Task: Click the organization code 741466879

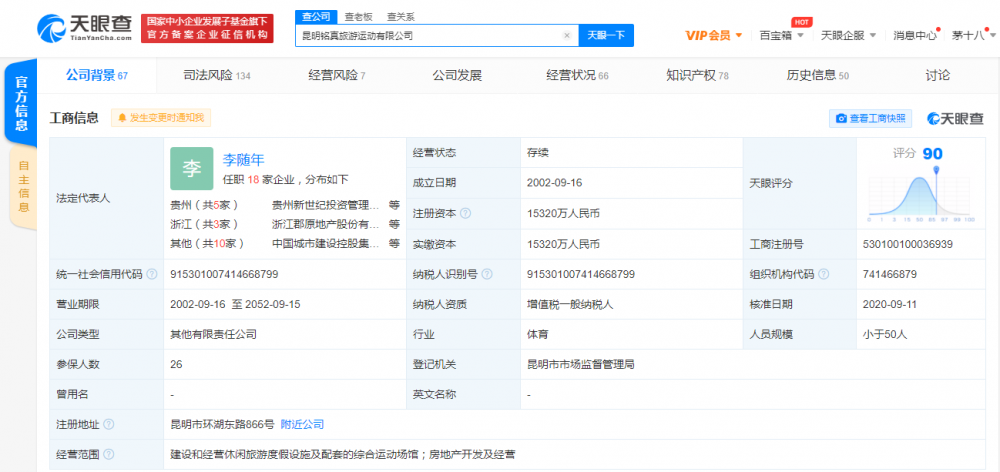Action: pyautogui.click(x=889, y=274)
